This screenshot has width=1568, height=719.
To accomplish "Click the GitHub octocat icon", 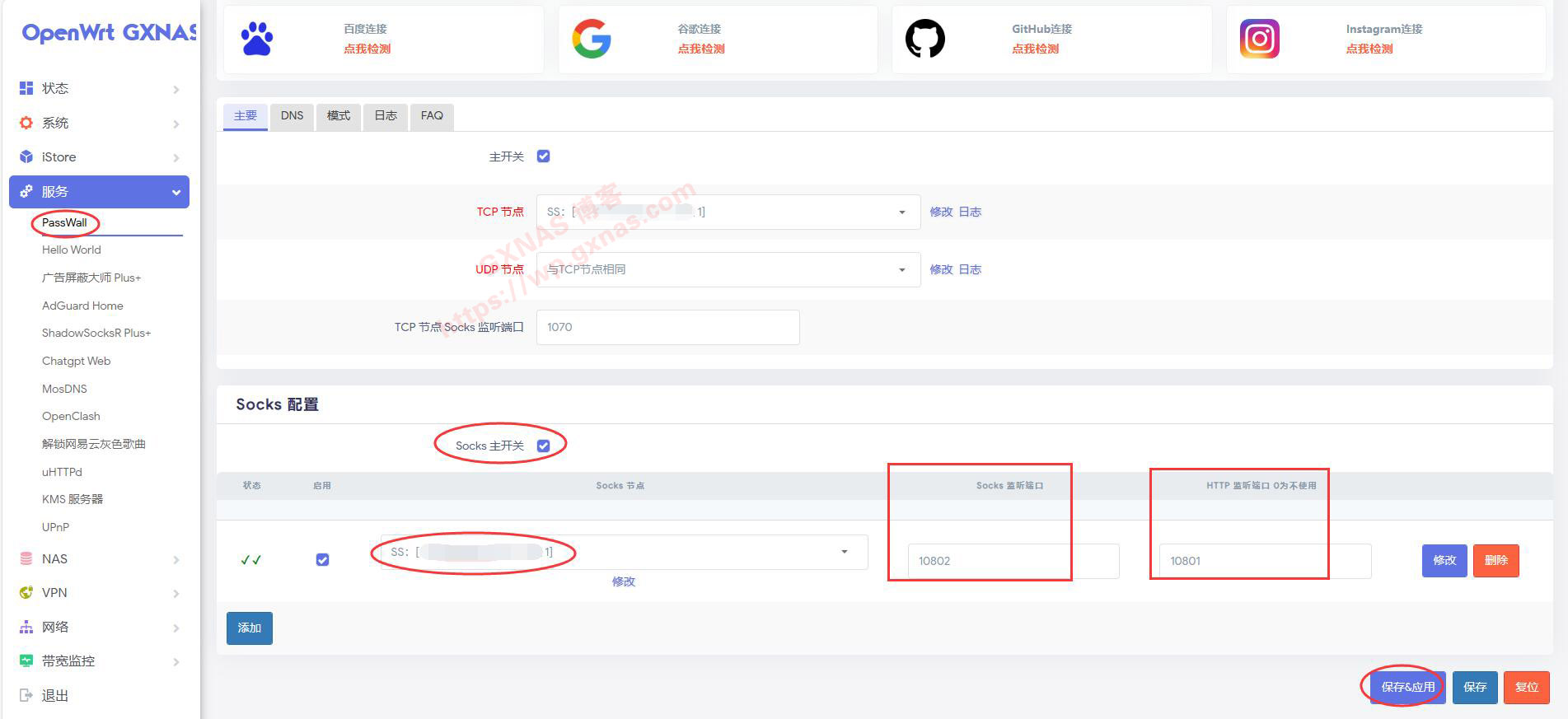I will (925, 39).
